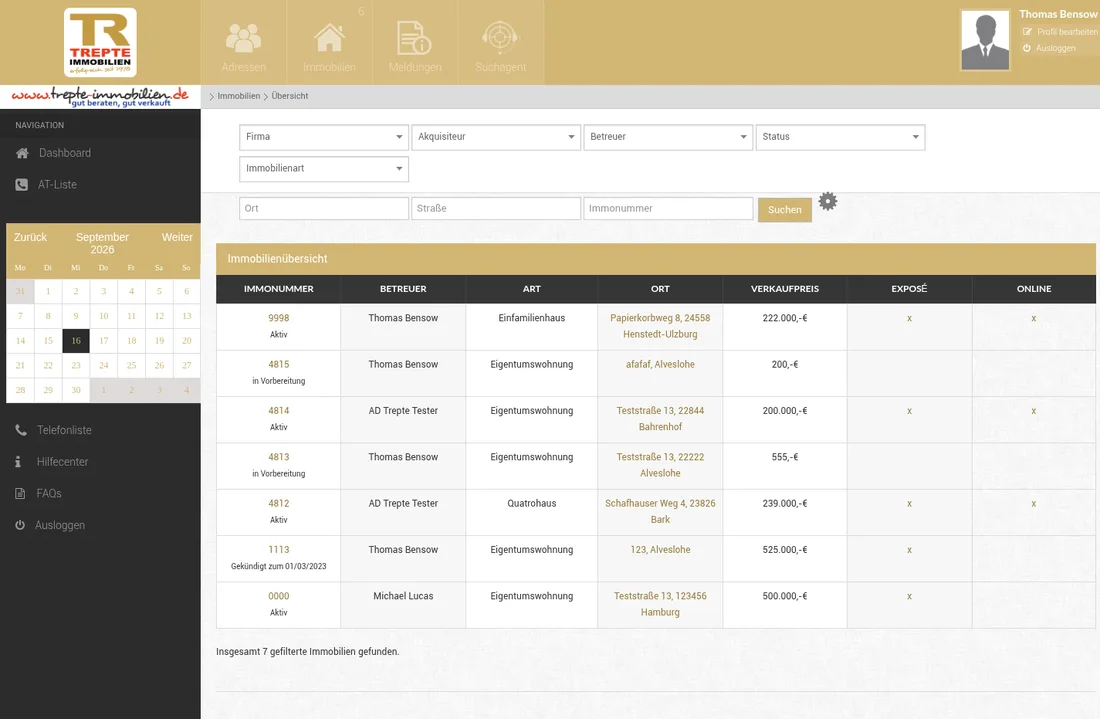Click Exposé x mark for property 0000
Viewport: 1100px width, 719px height.
pyautogui.click(x=909, y=596)
